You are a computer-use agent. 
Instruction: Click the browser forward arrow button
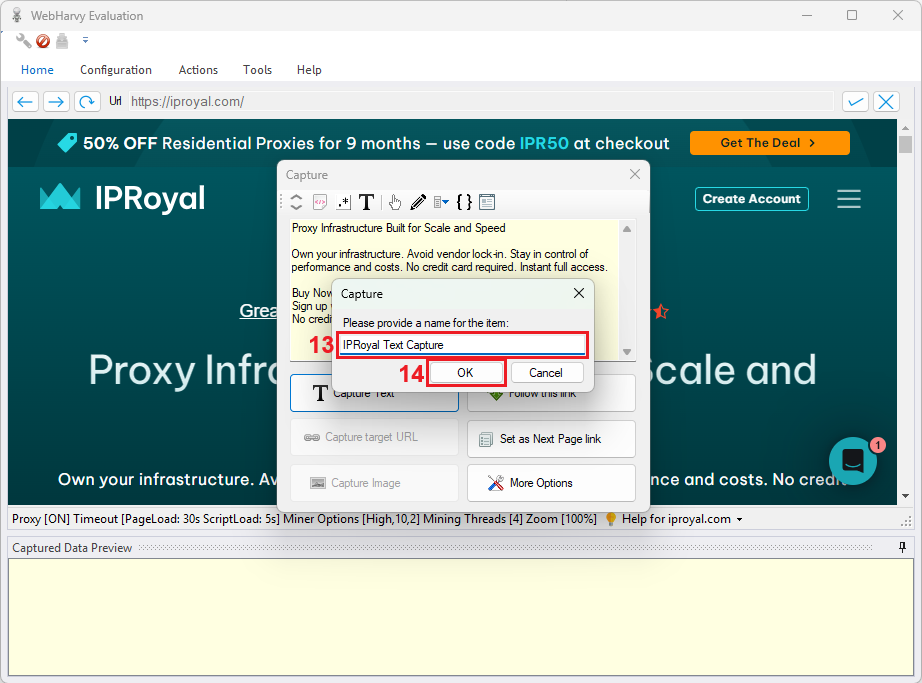56,102
